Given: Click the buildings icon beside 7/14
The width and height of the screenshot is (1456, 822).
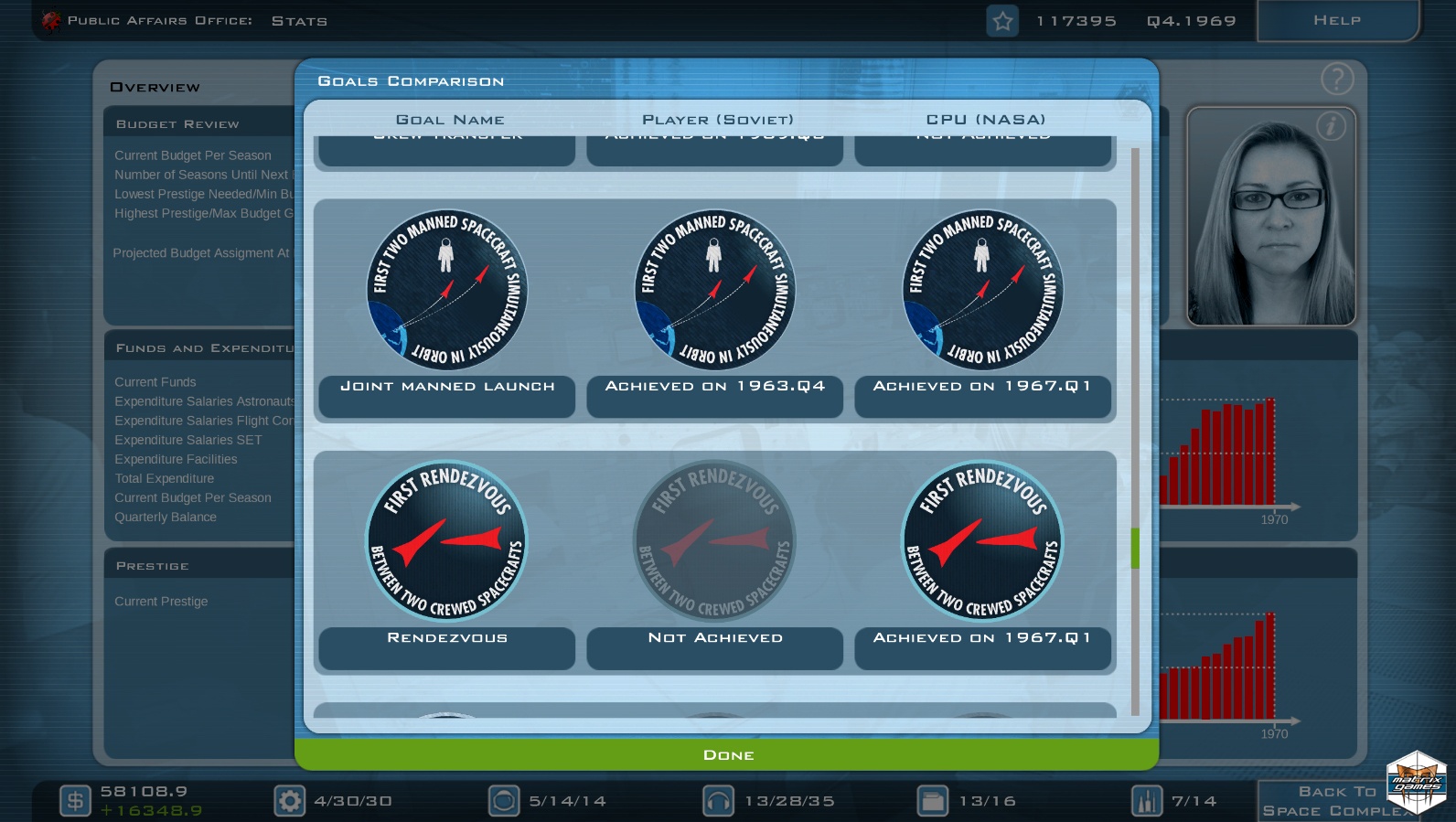Looking at the screenshot, I should (x=1147, y=801).
